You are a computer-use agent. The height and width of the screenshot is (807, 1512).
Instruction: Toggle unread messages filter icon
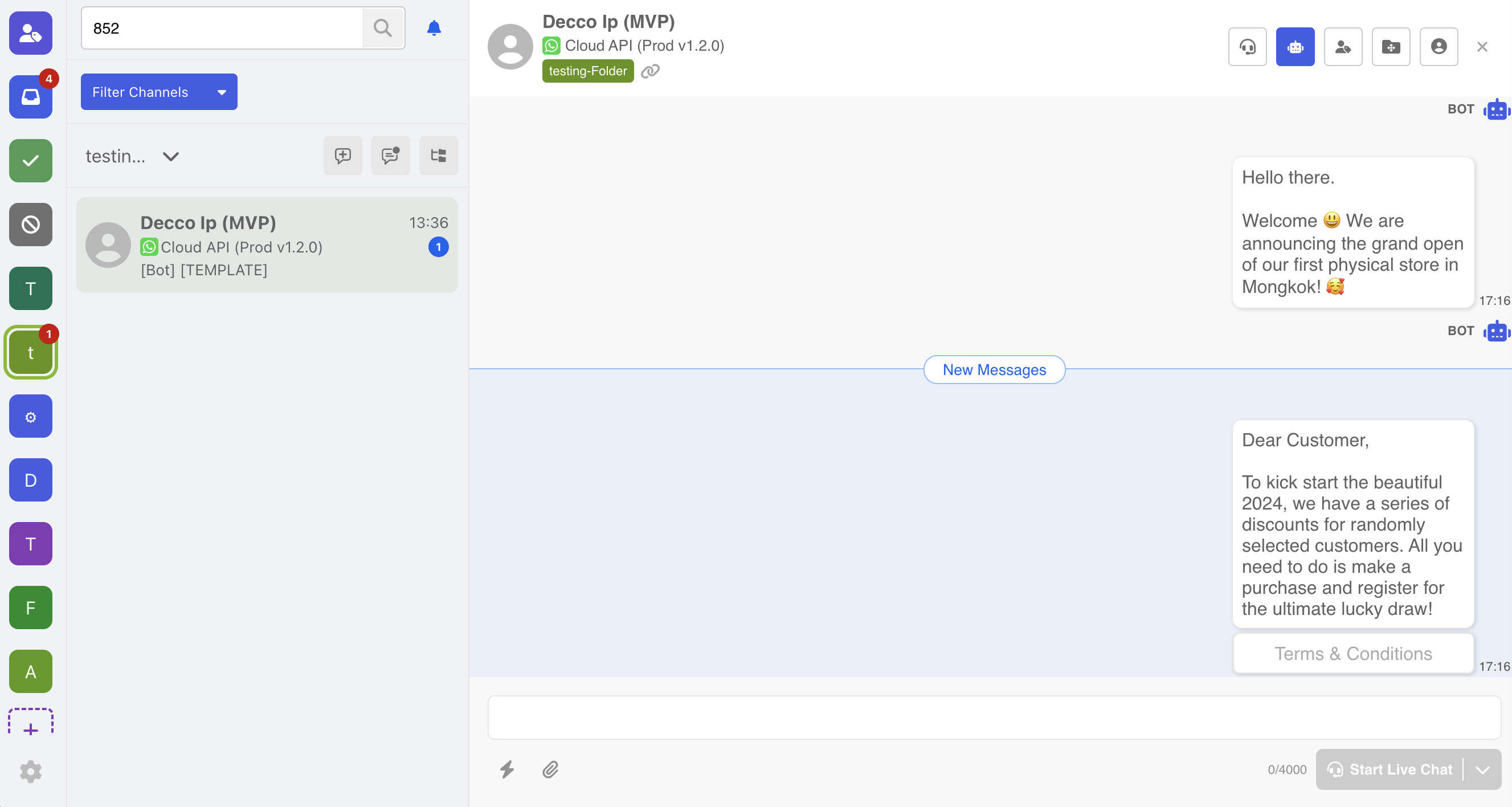pyautogui.click(x=390, y=156)
